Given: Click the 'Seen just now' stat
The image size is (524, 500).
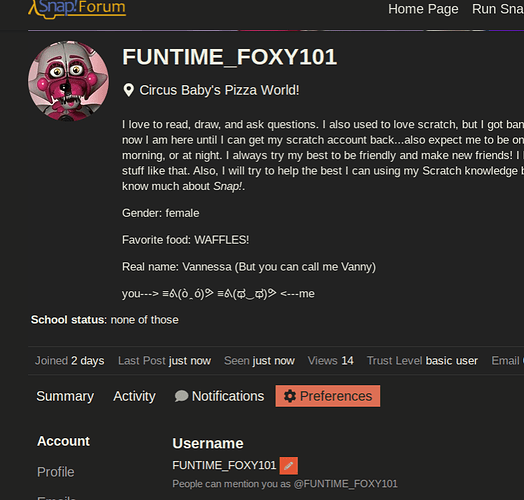Looking at the screenshot, I should click(x=259, y=361).
